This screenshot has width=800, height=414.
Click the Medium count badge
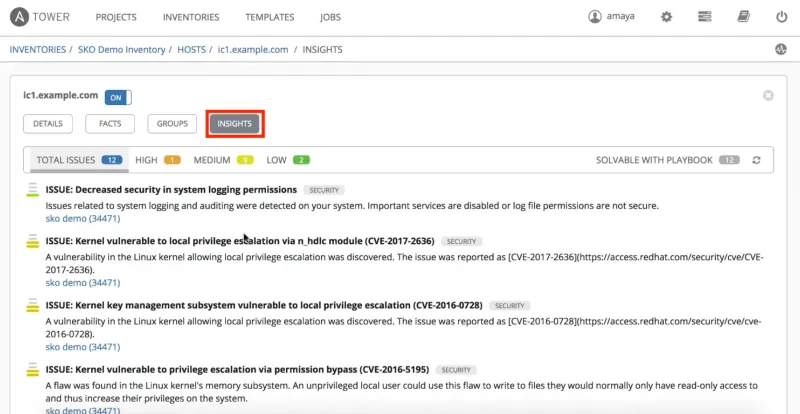[x=245, y=160]
